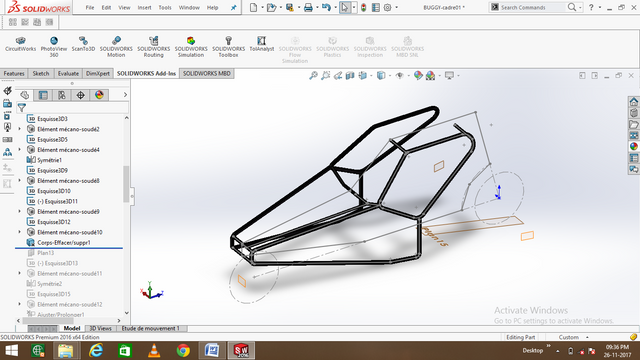Expand Elément mécano-soudé9 feature

pyautogui.click(x=19, y=211)
